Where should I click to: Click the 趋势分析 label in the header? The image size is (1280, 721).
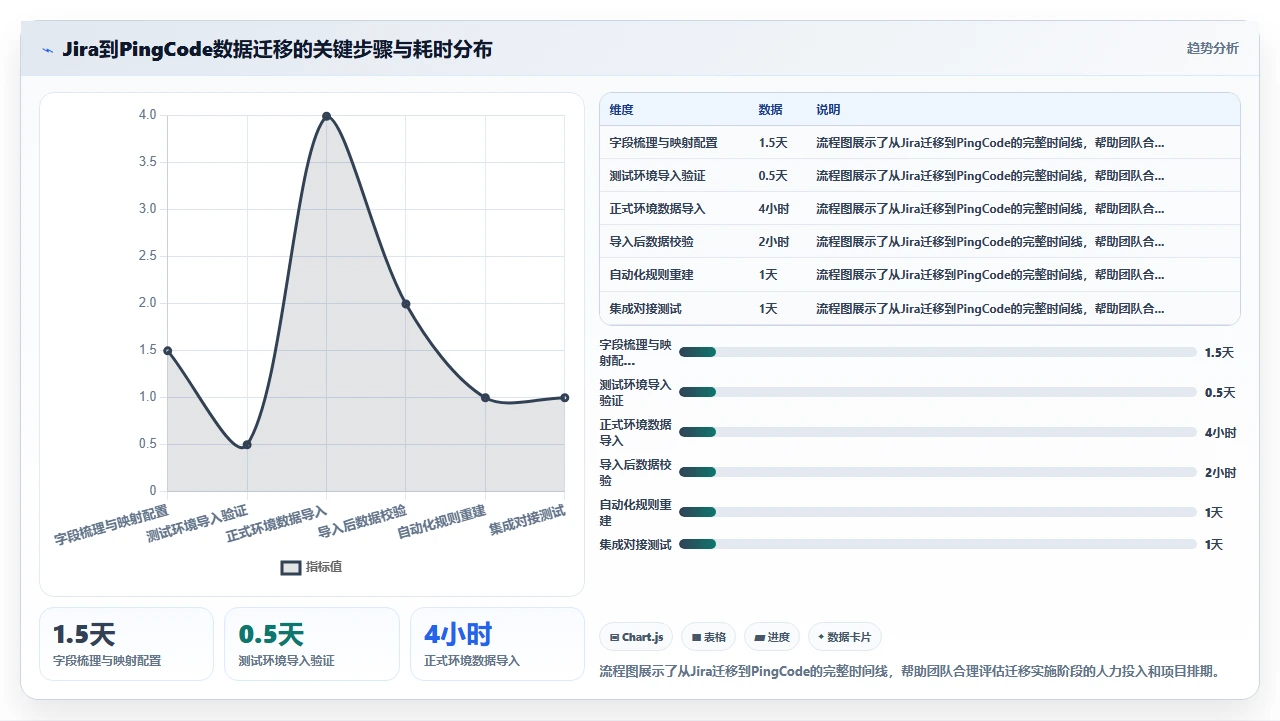point(1212,48)
